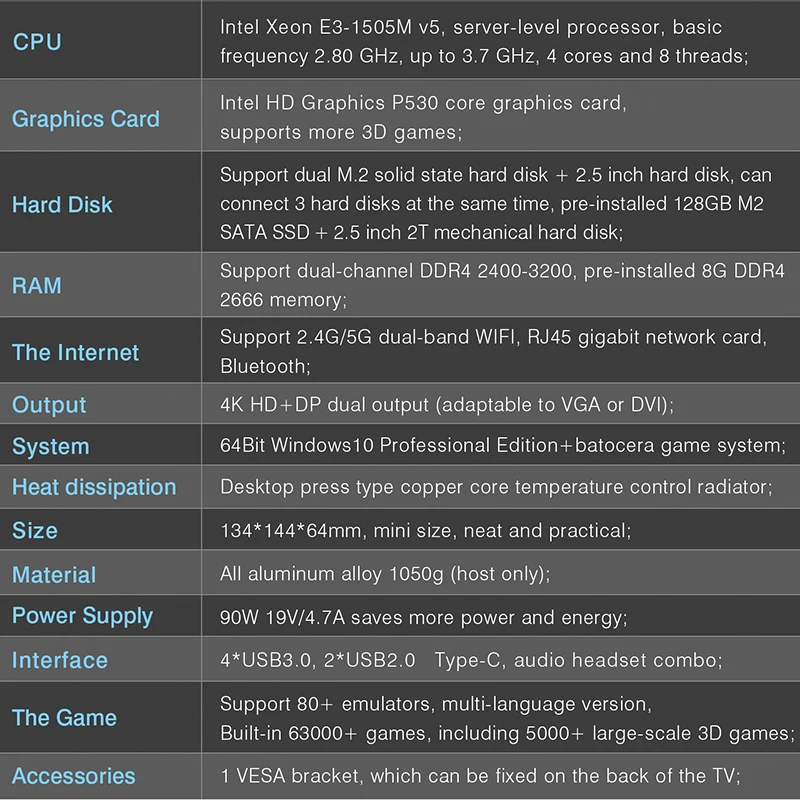Click the Size row label
This screenshot has width=800, height=800.
click(x=35, y=531)
